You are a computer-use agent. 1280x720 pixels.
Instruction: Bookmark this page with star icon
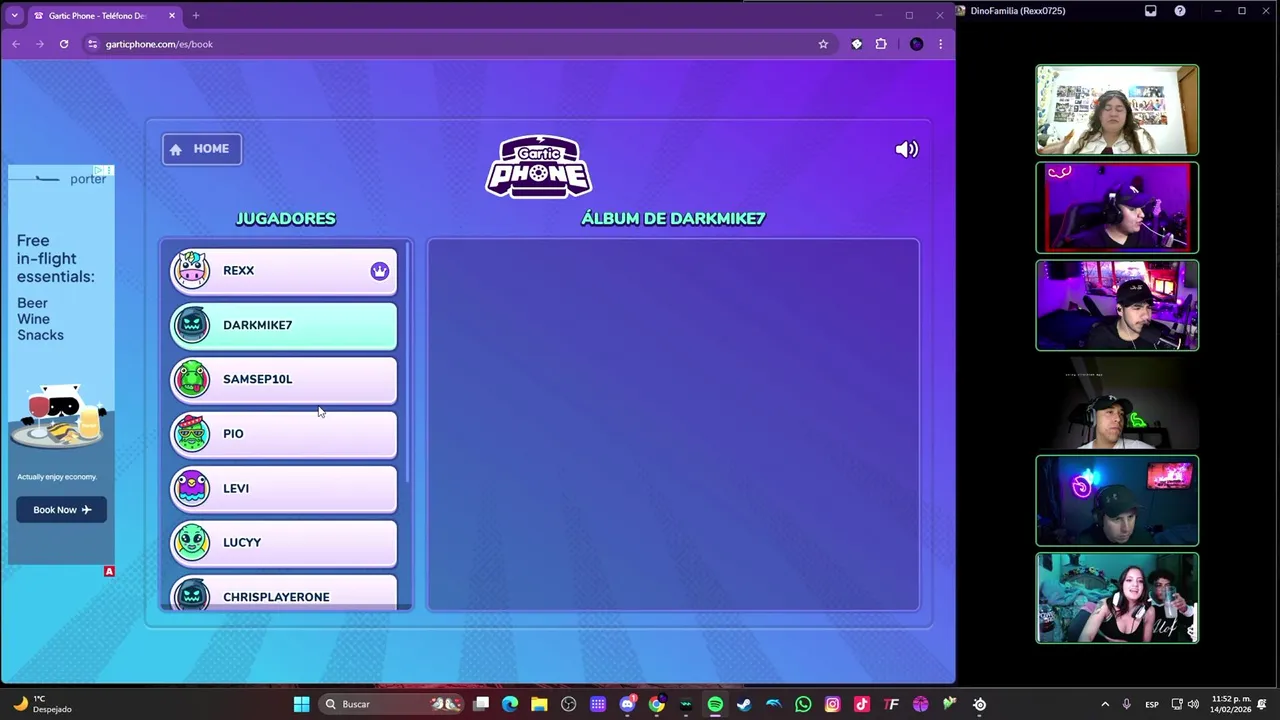tap(823, 44)
